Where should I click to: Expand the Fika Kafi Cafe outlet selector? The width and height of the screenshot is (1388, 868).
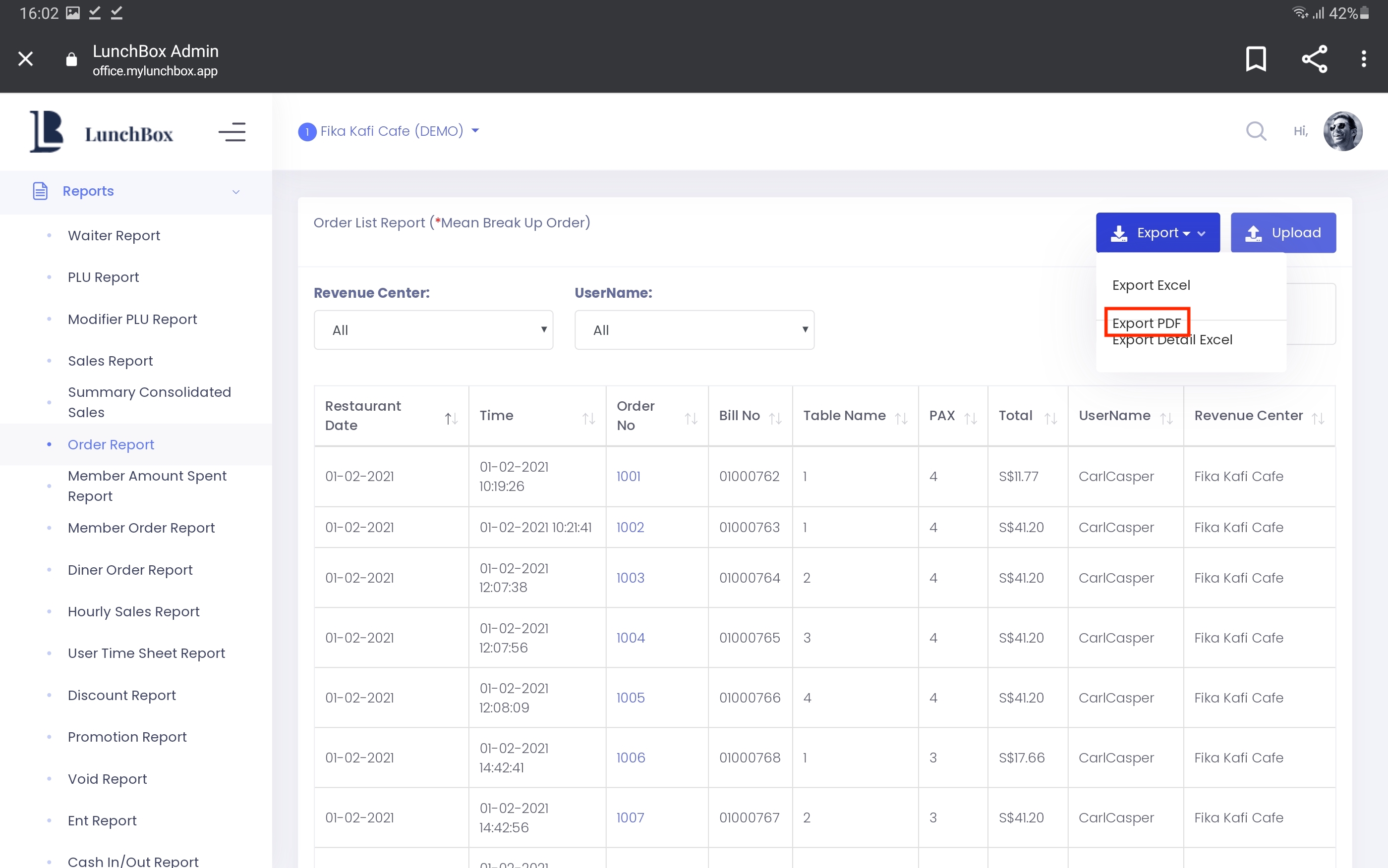point(391,131)
